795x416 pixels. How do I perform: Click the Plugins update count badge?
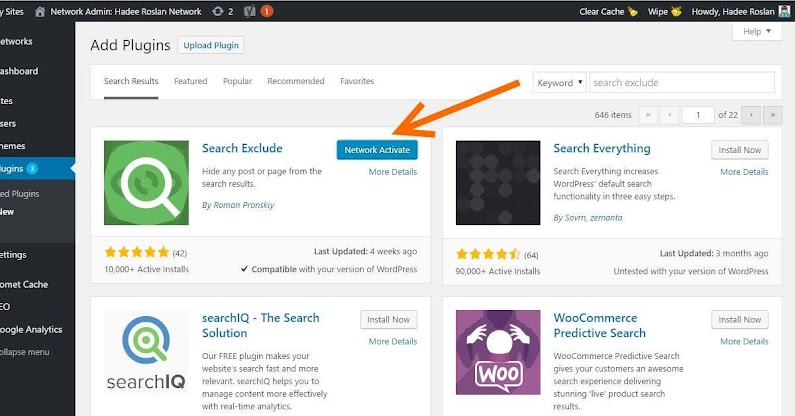[x=32, y=168]
